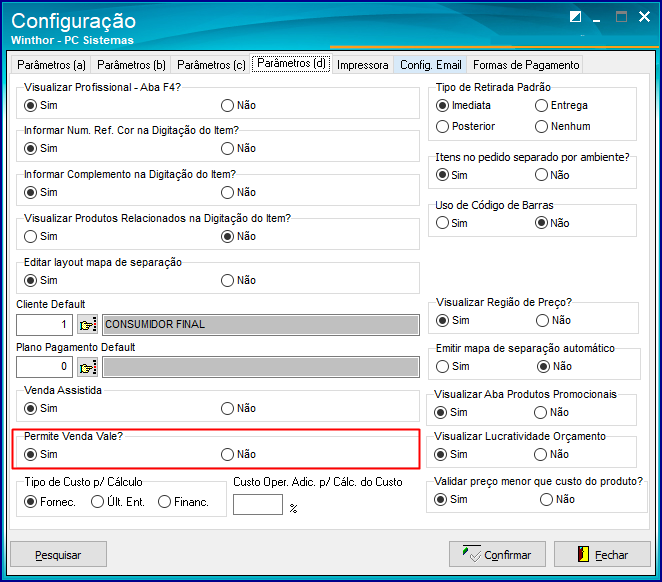Viewport: 662px width, 582px height.
Task: Choose Financ. cost type for calculation
Action: point(184,502)
